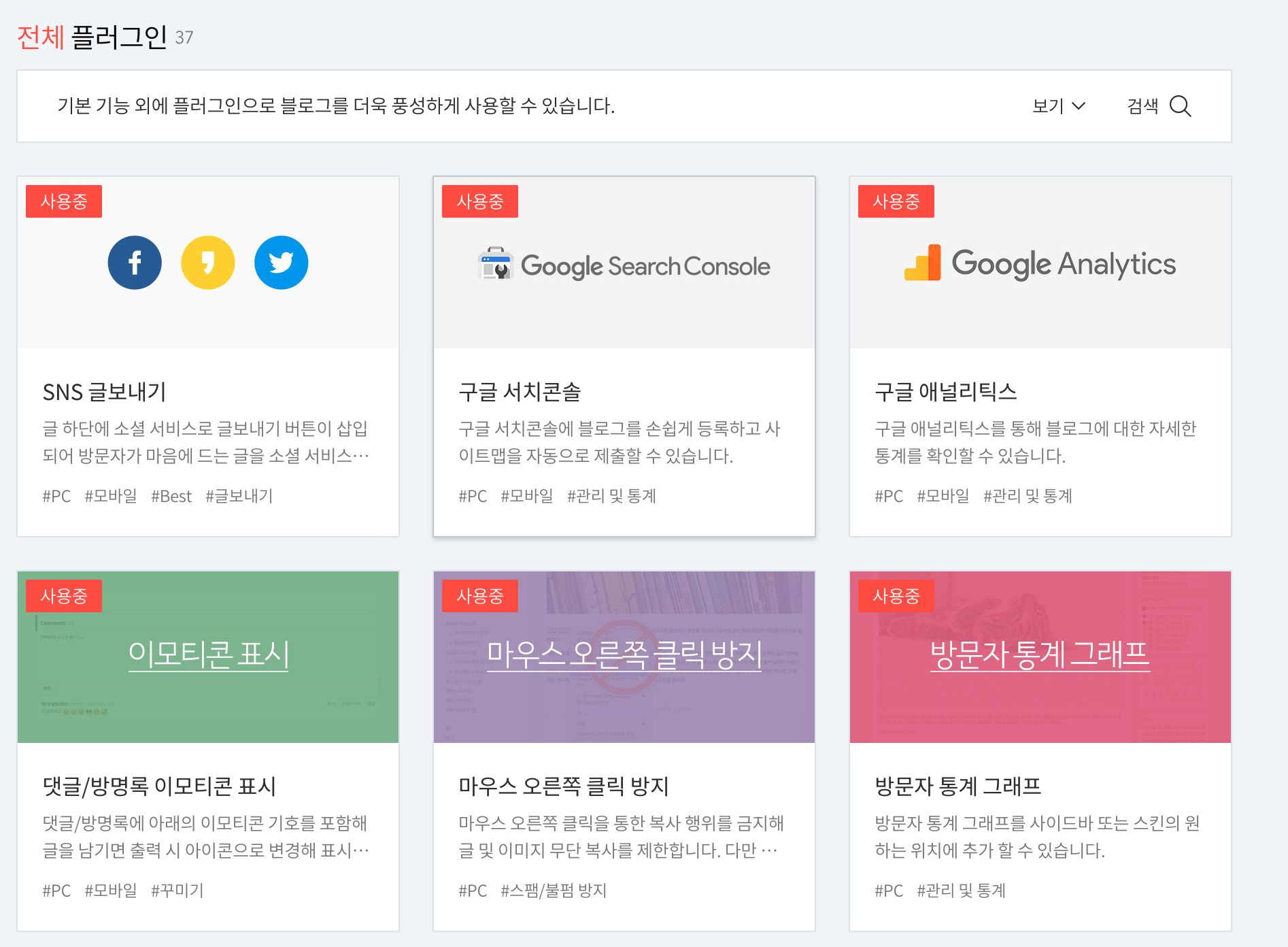Image resolution: width=1288 pixels, height=947 pixels.
Task: Click the pink 방문자 통계 그래프 thumbnail
Action: [x=1040, y=657]
